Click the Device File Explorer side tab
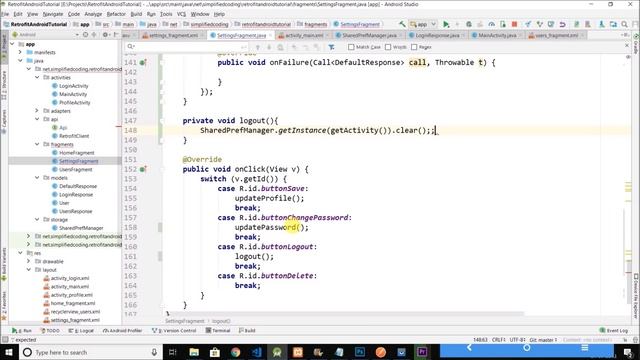The height and width of the screenshot is (360, 640). tap(636, 296)
